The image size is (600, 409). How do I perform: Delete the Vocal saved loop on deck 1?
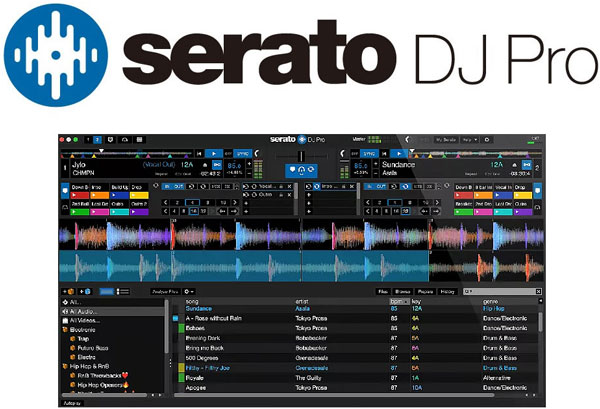(290, 187)
